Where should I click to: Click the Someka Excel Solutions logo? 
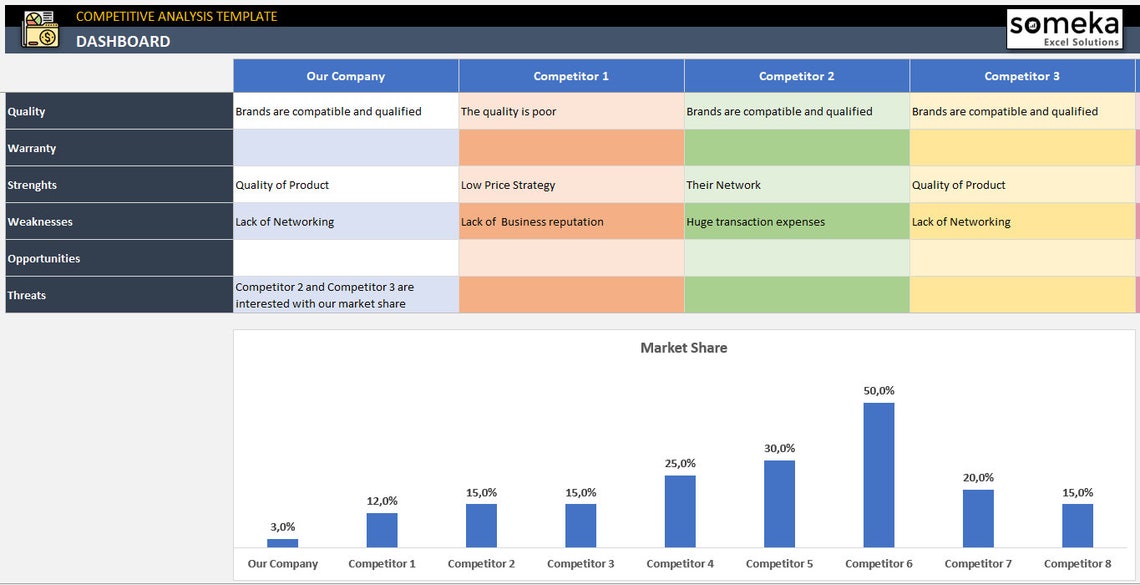1063,28
